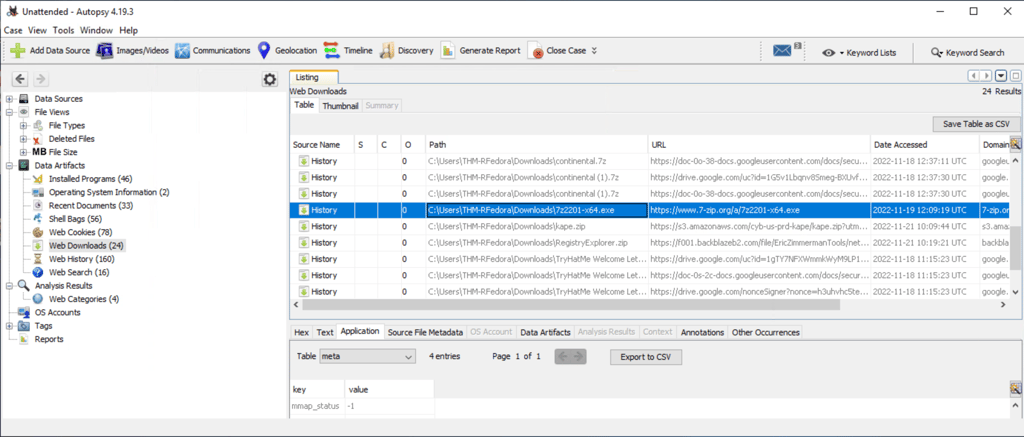Collapse the File Views tree node
1024x437 pixels.
click(x=10, y=112)
